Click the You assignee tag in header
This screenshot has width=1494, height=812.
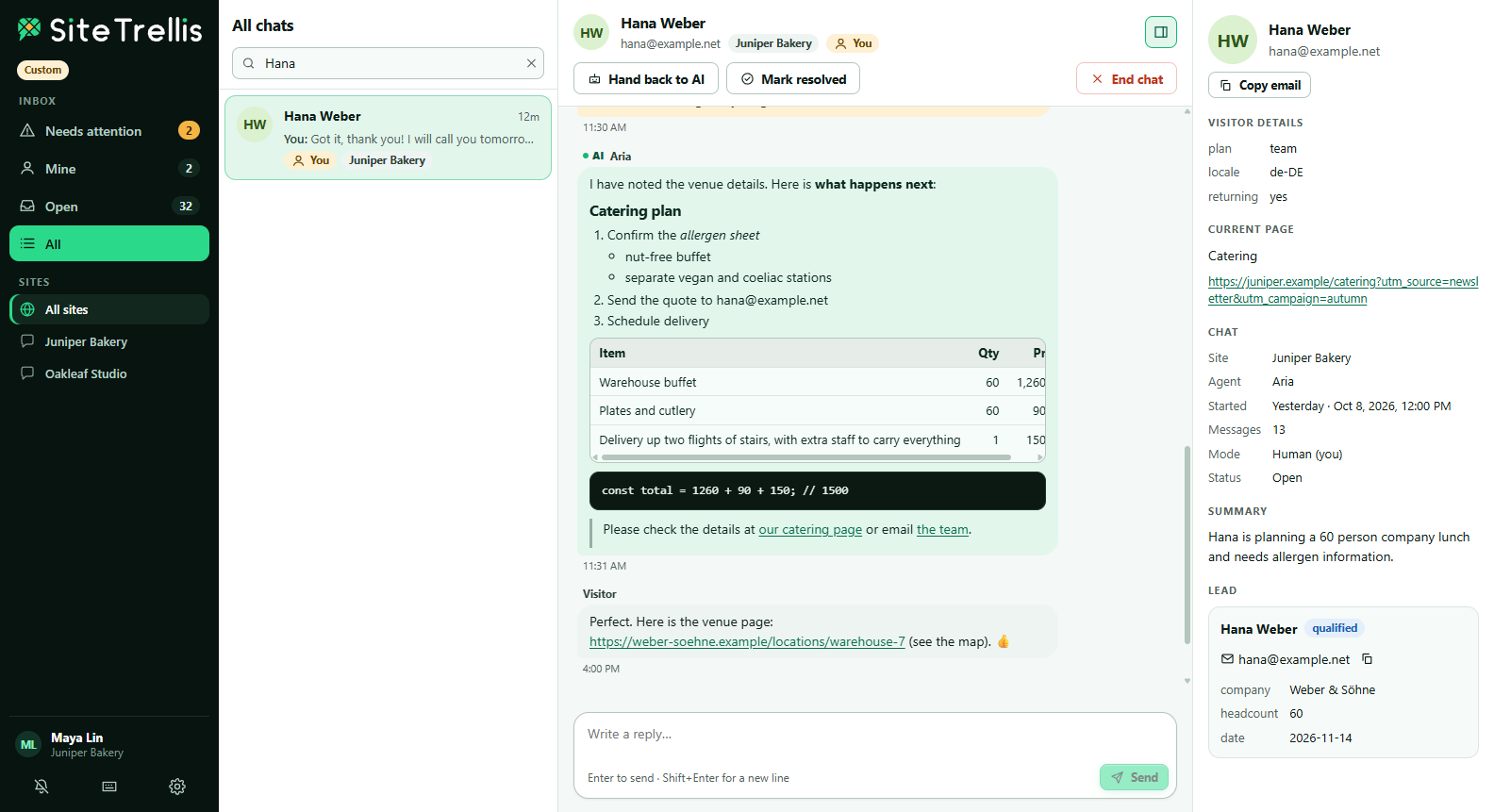coord(853,43)
